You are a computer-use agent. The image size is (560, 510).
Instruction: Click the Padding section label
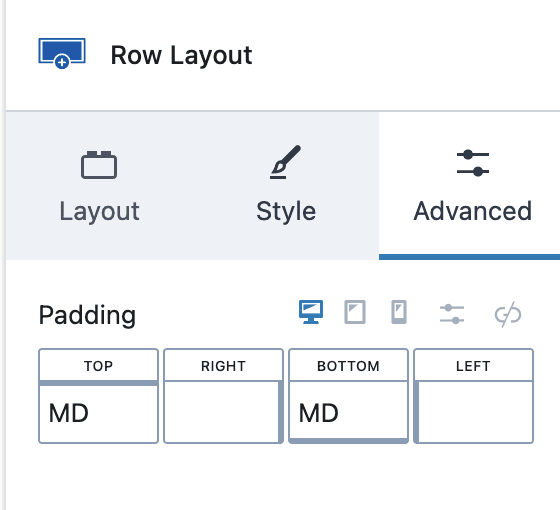coord(87,315)
